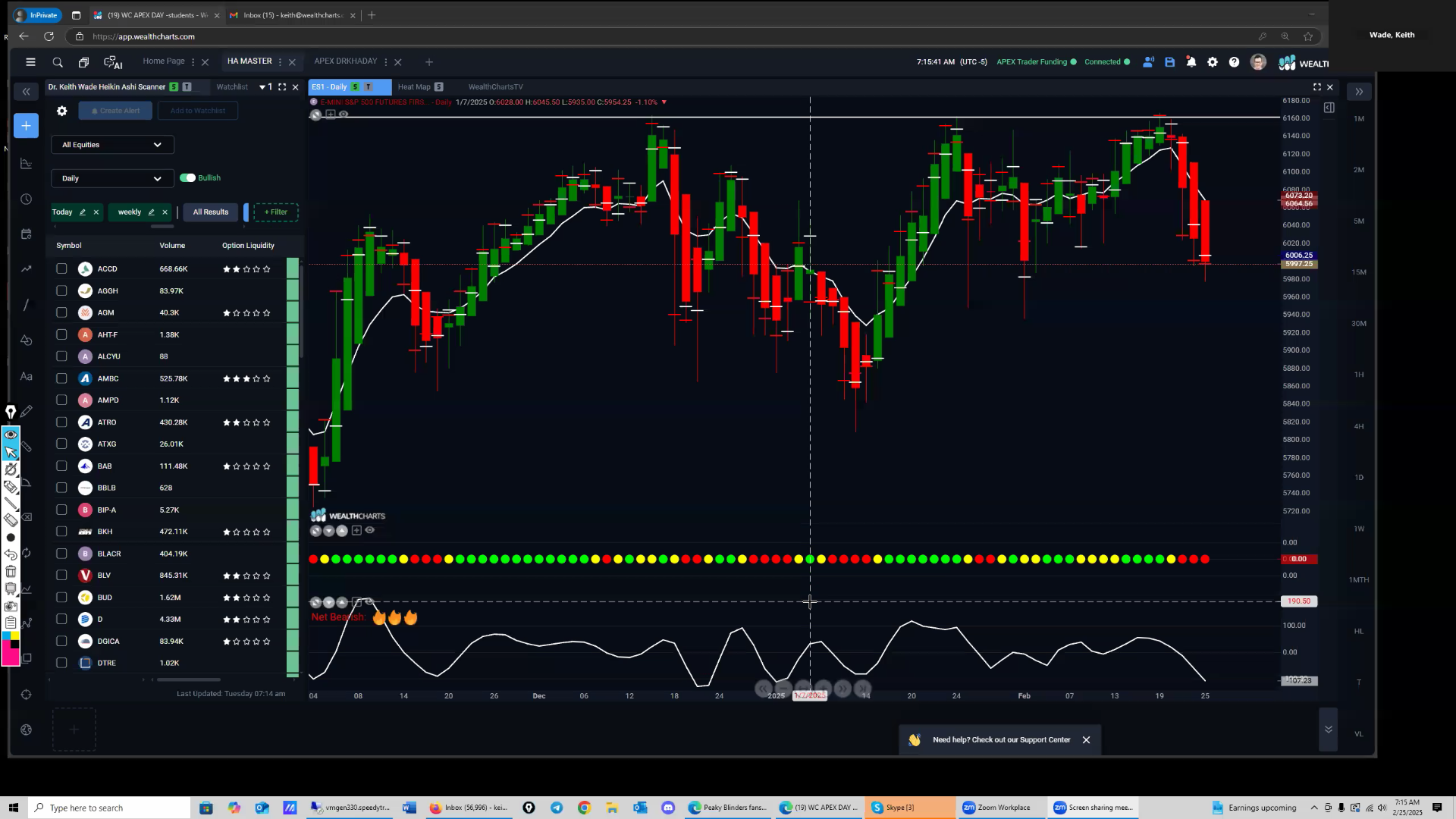Open the help question mark icon
The image size is (1456, 819).
[1234, 62]
